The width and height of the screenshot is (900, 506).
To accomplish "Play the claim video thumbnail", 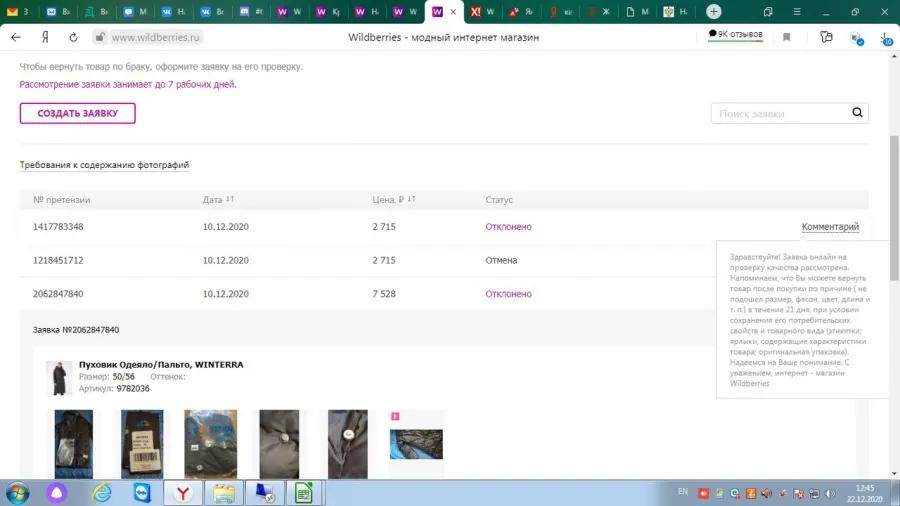I will [416, 444].
